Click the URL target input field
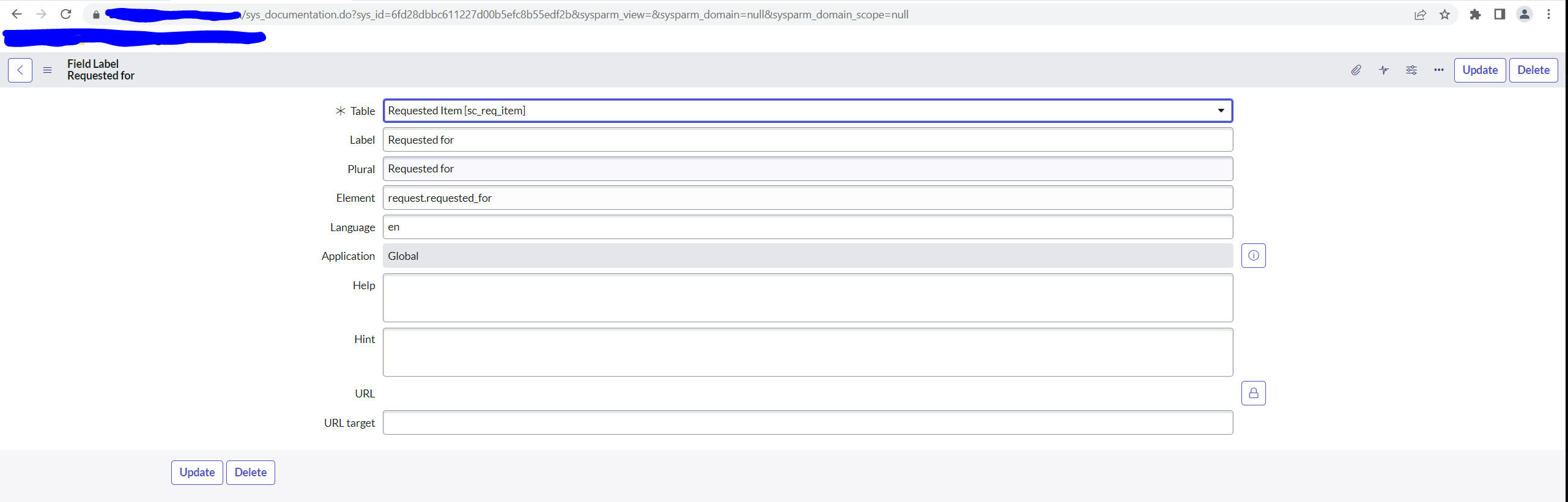 (808, 423)
